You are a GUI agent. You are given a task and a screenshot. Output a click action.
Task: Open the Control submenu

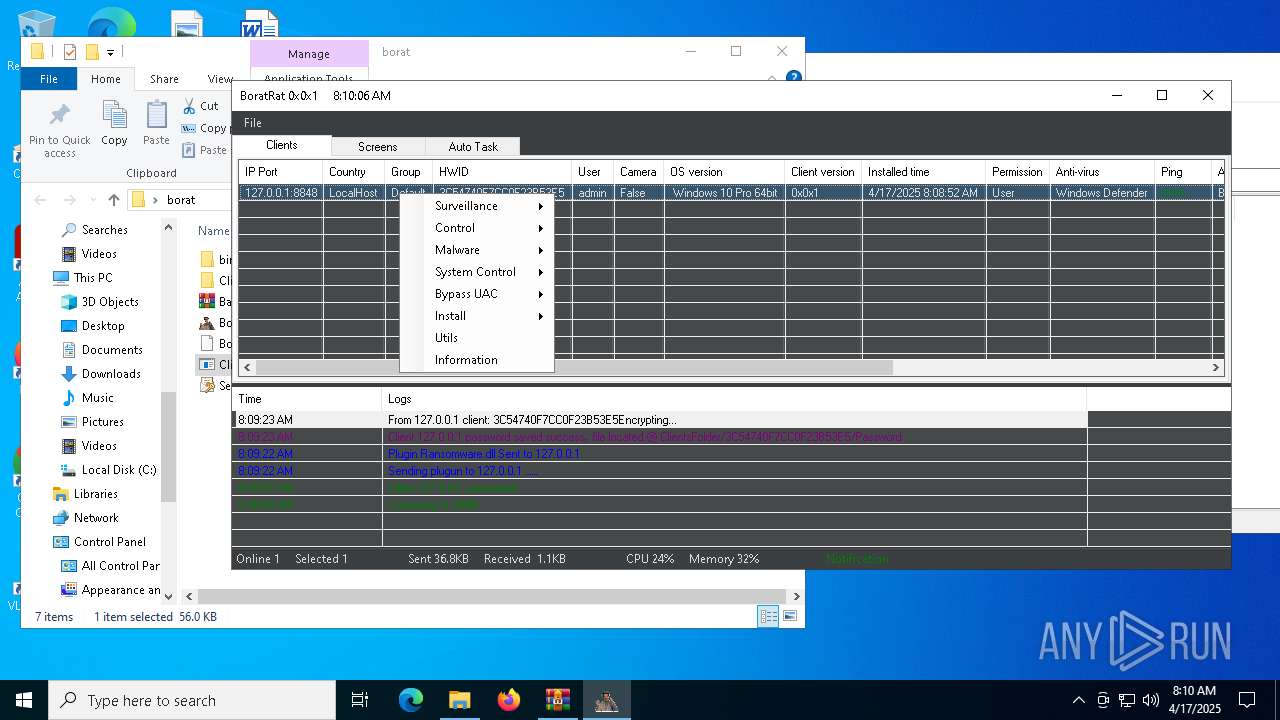(x=476, y=228)
